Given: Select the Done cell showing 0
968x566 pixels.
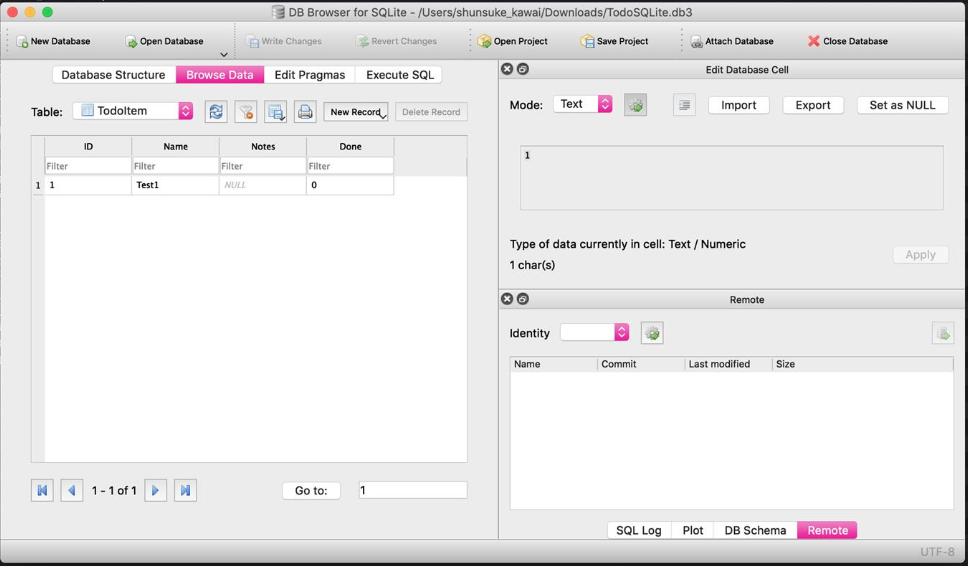Looking at the screenshot, I should (350, 185).
